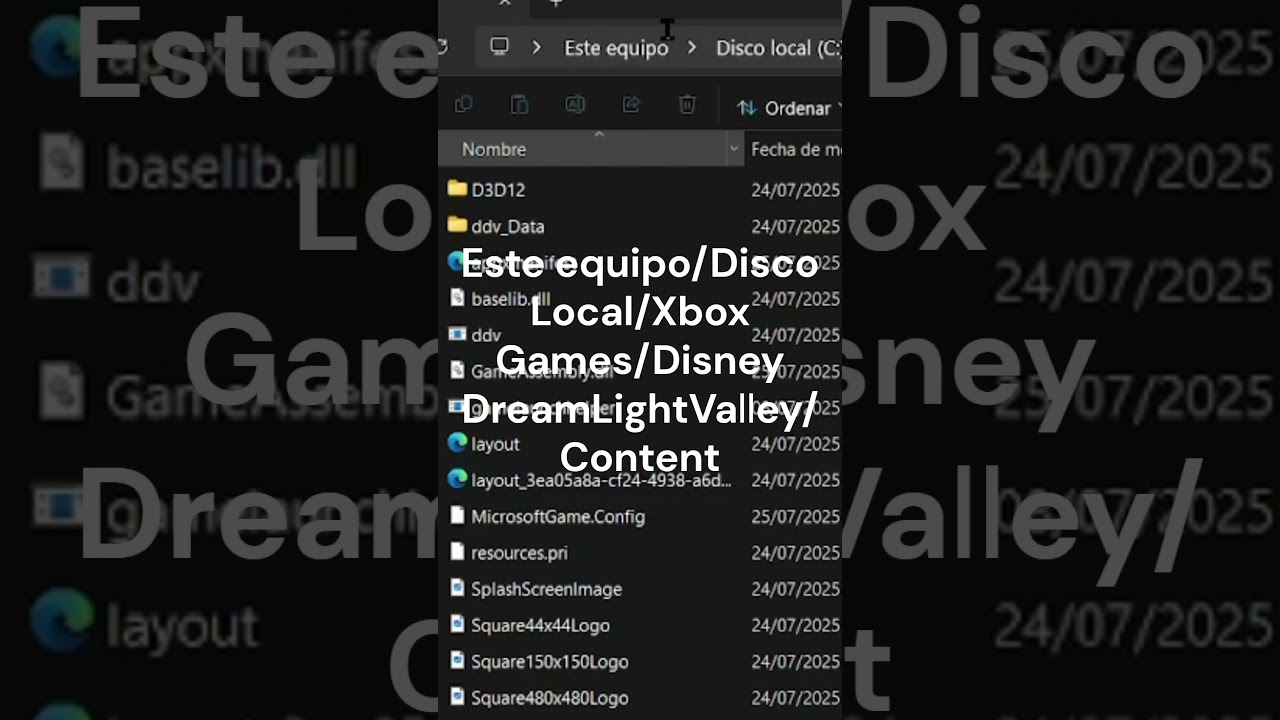Open the Ordenar sort dropdown
Image resolution: width=1280 pixels, height=720 pixels.
click(789, 108)
